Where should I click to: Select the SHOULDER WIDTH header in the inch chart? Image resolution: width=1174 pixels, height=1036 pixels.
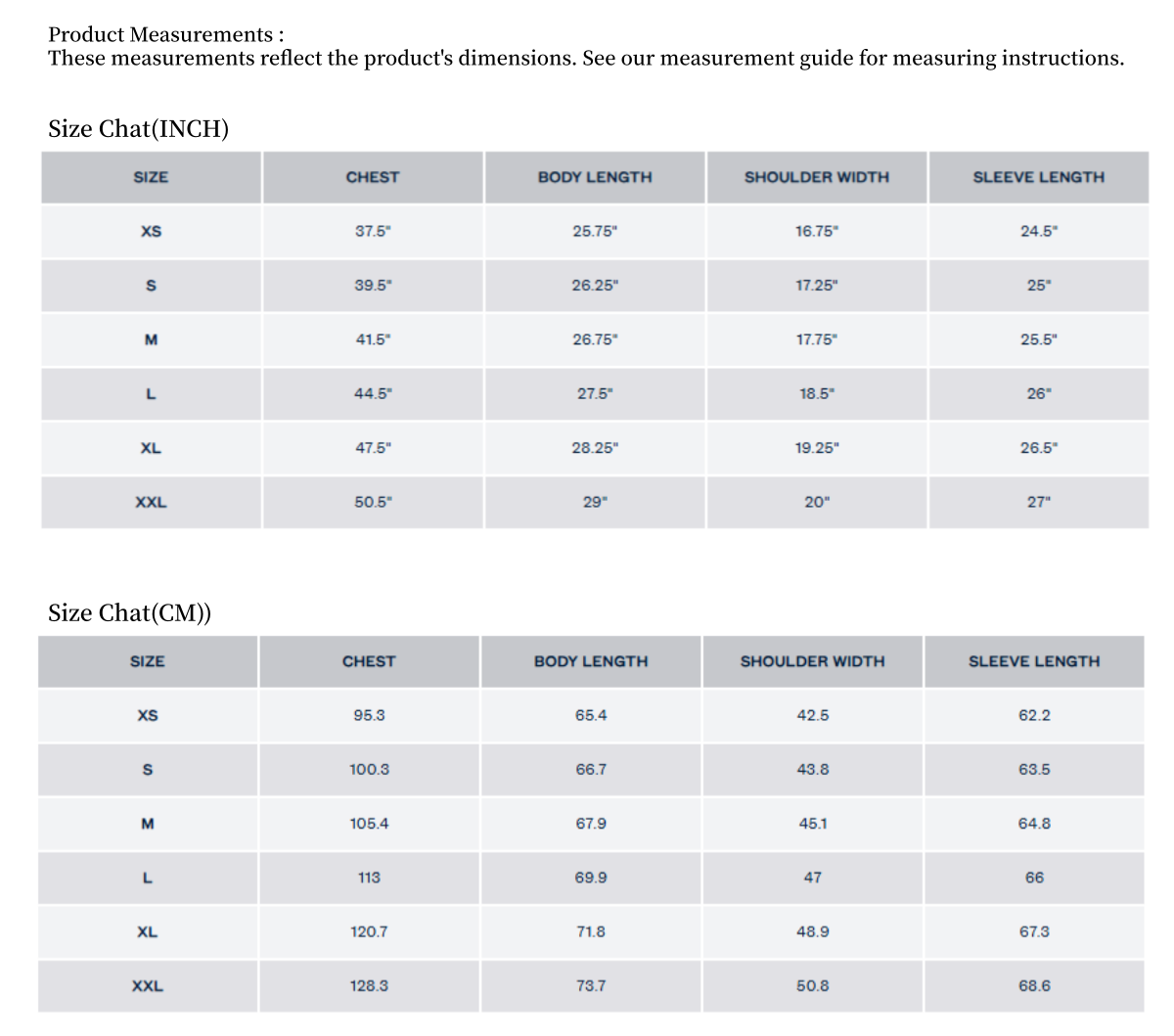[x=817, y=177]
